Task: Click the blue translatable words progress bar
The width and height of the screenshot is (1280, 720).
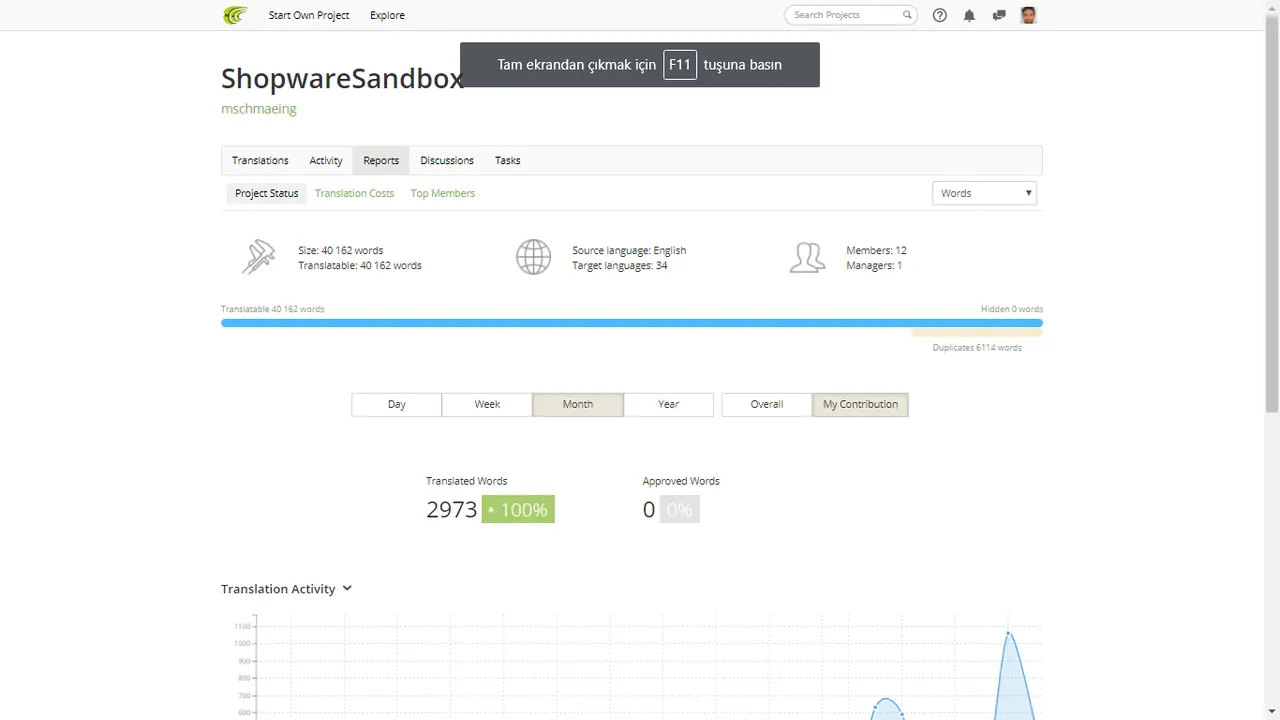Action: click(632, 323)
